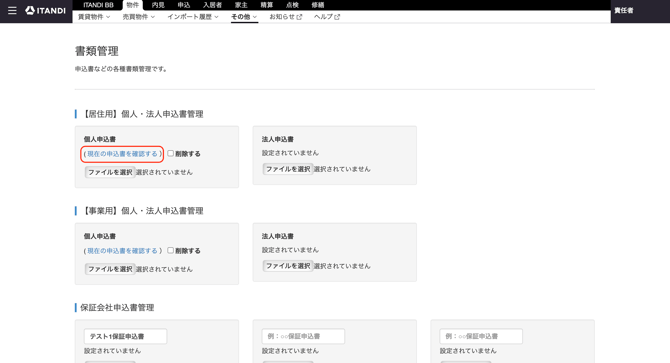Switch to the 内見 tab
670x363 pixels.
click(158, 5)
